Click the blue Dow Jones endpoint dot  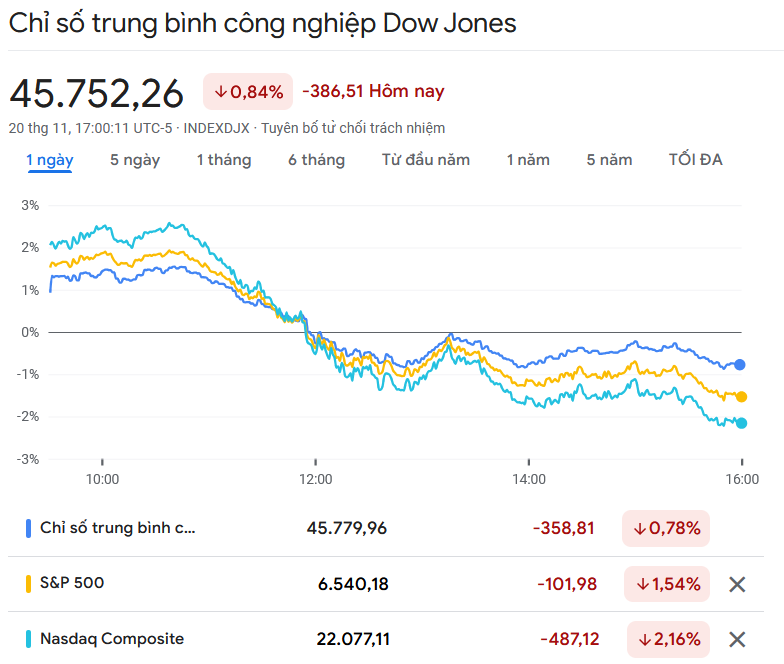[740, 365]
